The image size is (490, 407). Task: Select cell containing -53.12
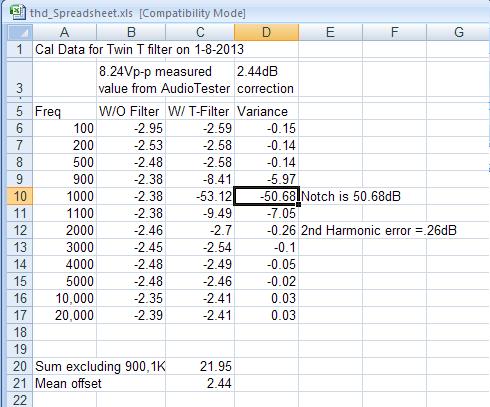tap(200, 196)
